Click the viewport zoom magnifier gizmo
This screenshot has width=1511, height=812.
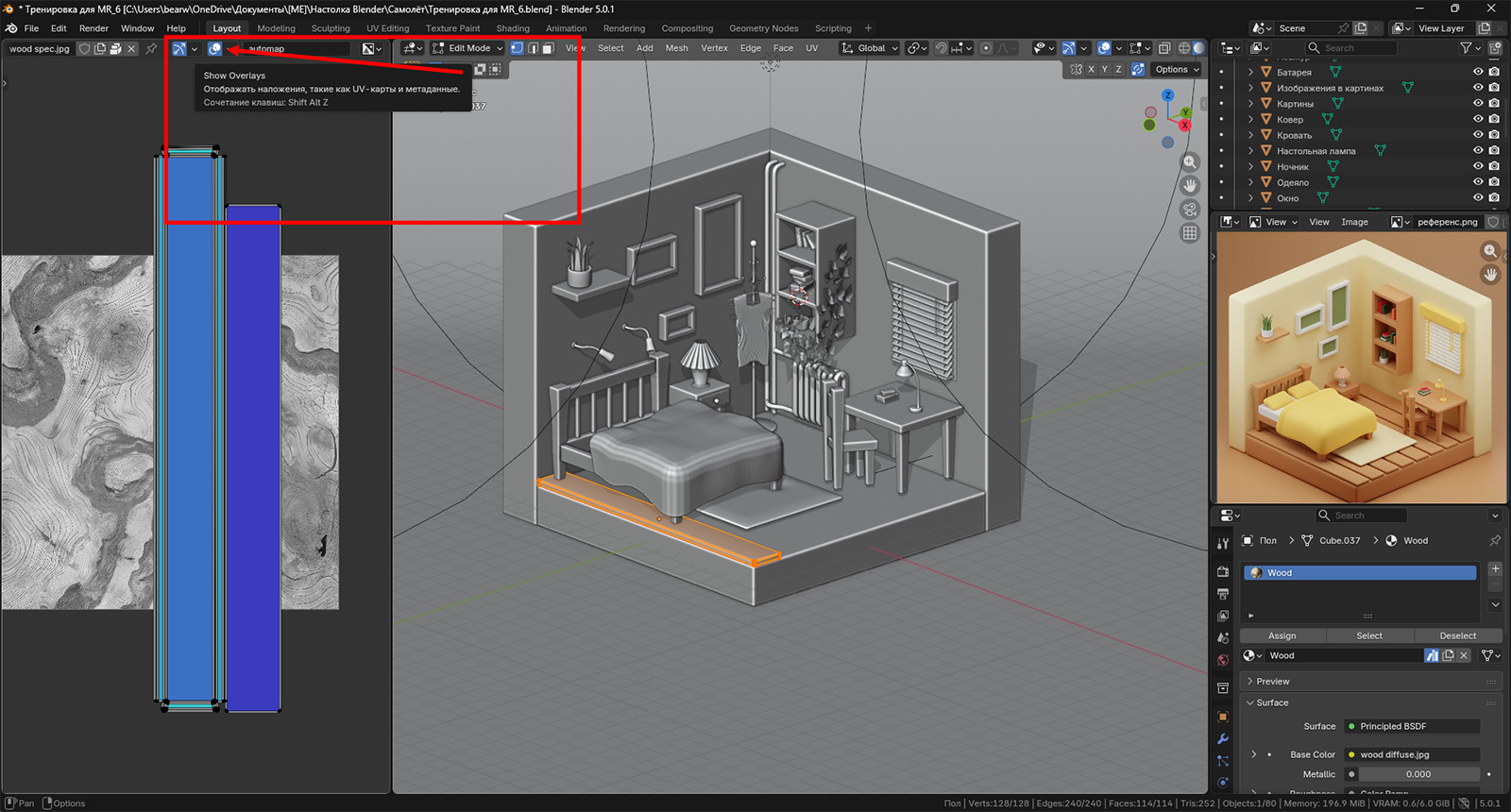1190,162
